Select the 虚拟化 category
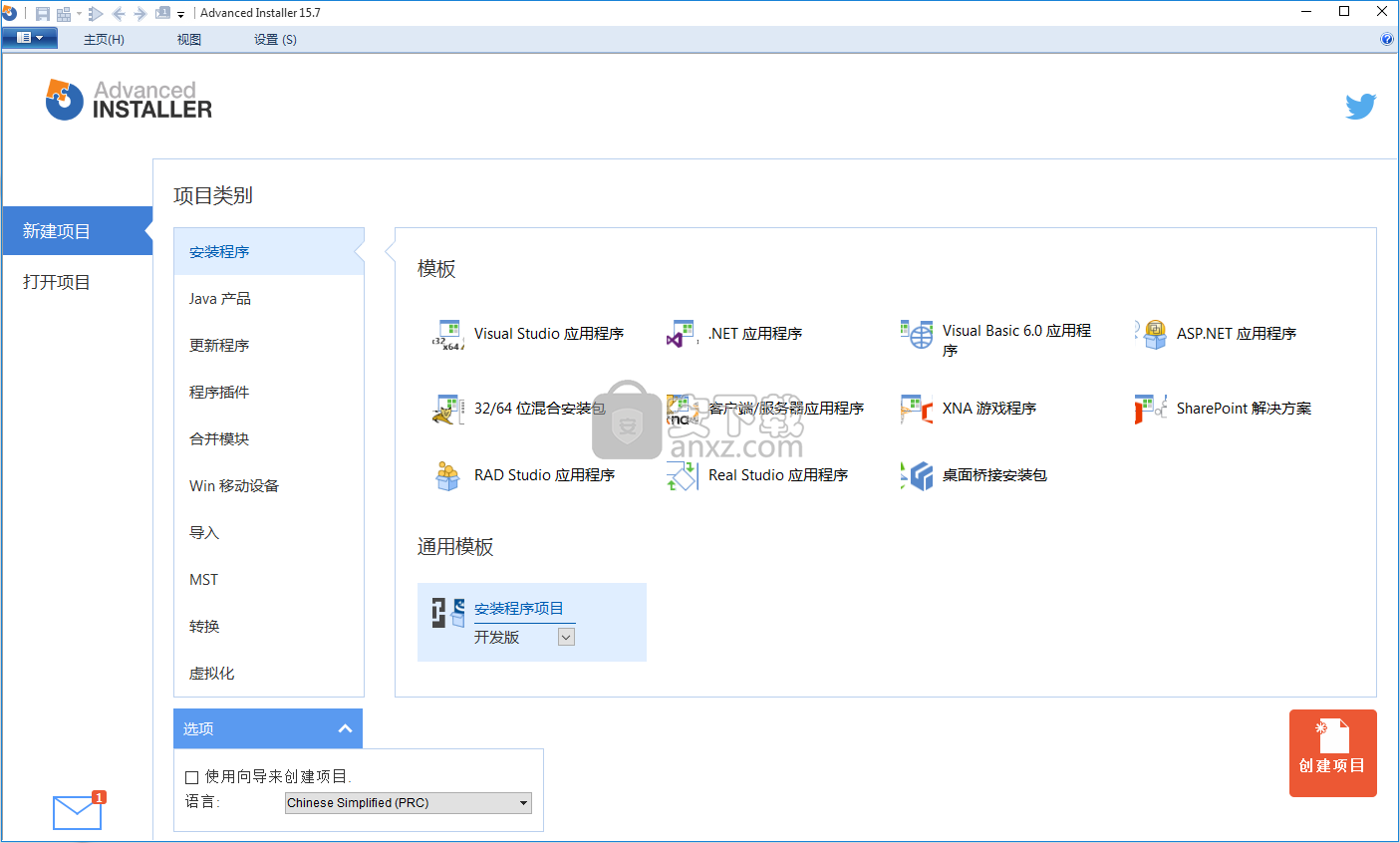This screenshot has height=843, width=1400. (x=269, y=674)
